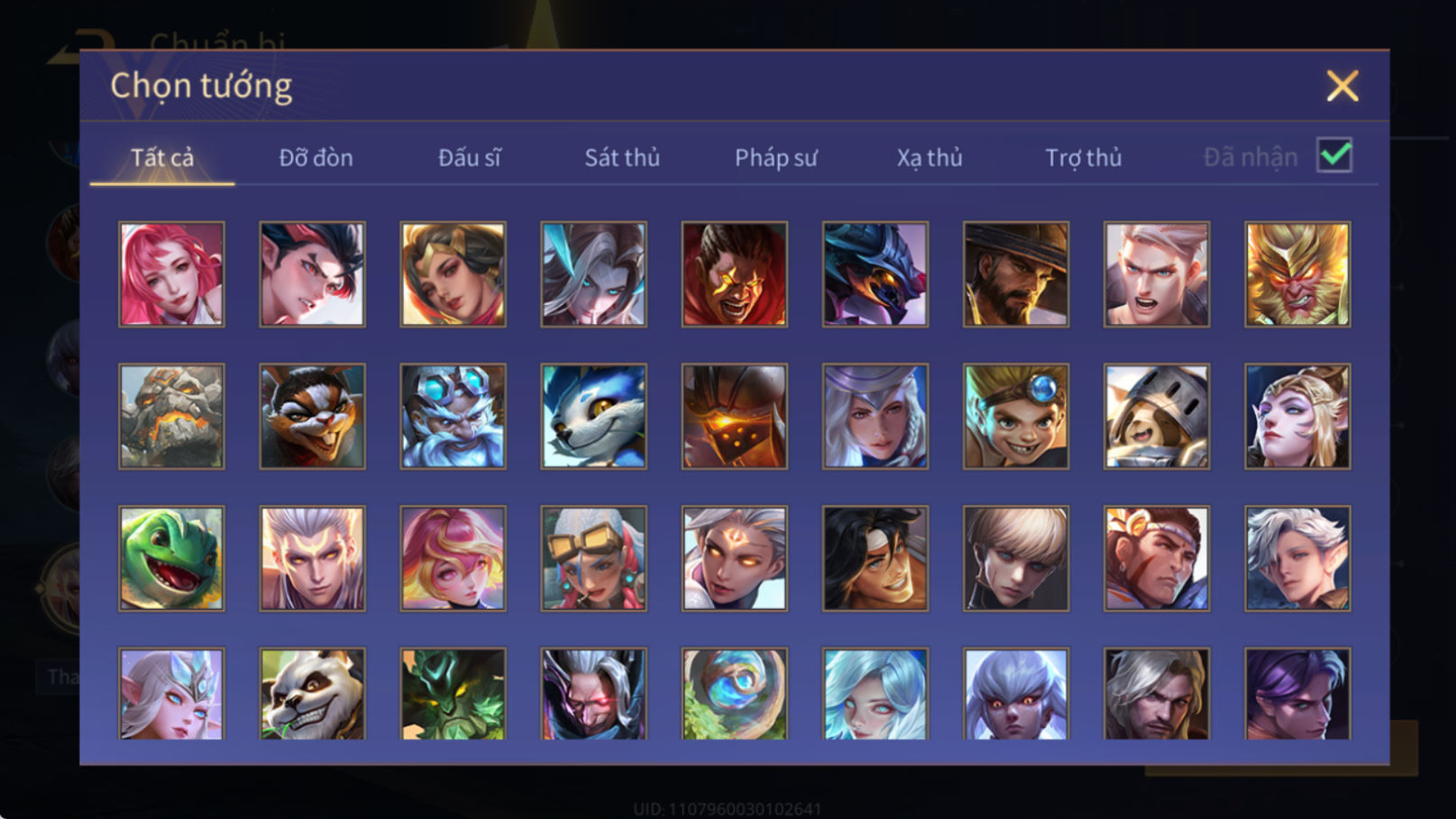The width and height of the screenshot is (1456, 819).
Task: Select the red panda raccoon hero
Action: (312, 416)
